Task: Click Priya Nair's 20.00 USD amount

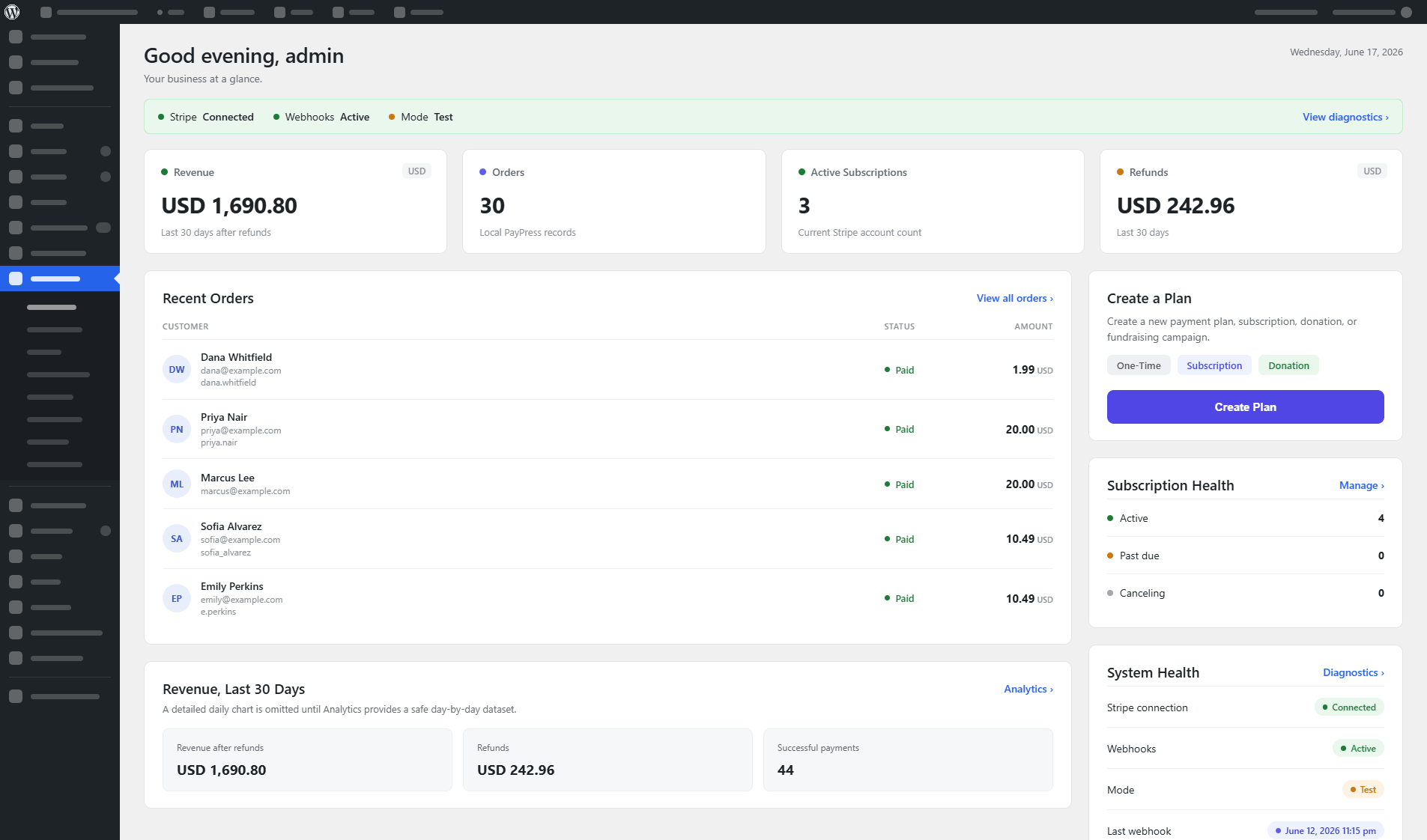Action: point(1029,430)
